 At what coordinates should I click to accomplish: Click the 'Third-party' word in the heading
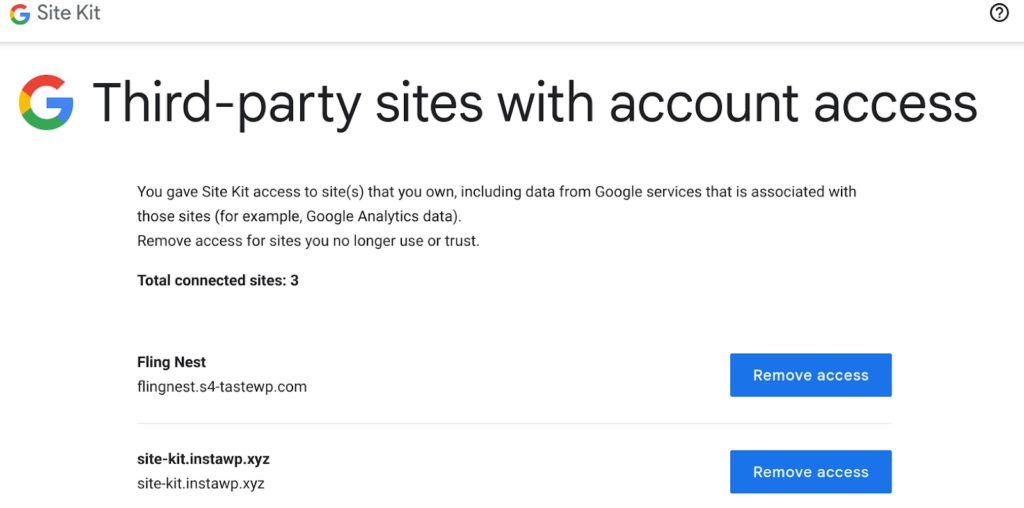coord(227,103)
